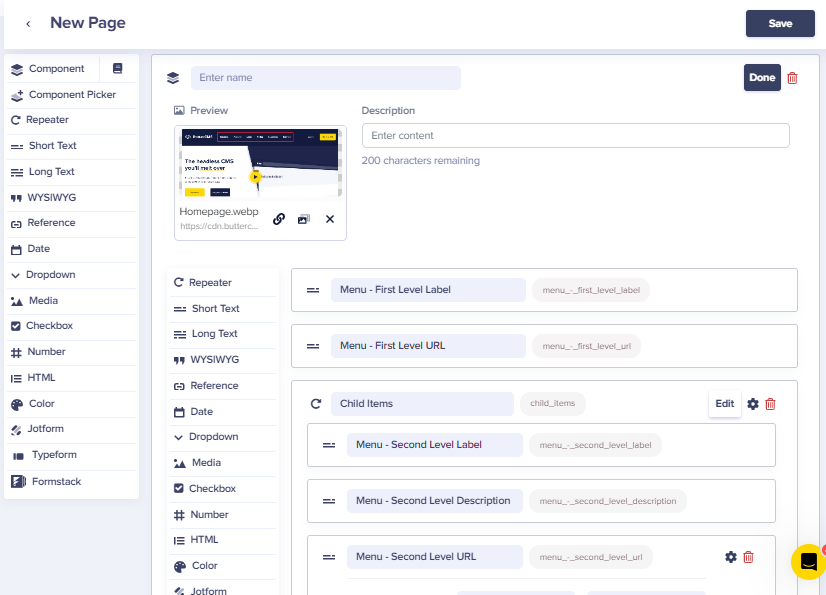Choose HTML in the outer sidebar

coord(72,378)
